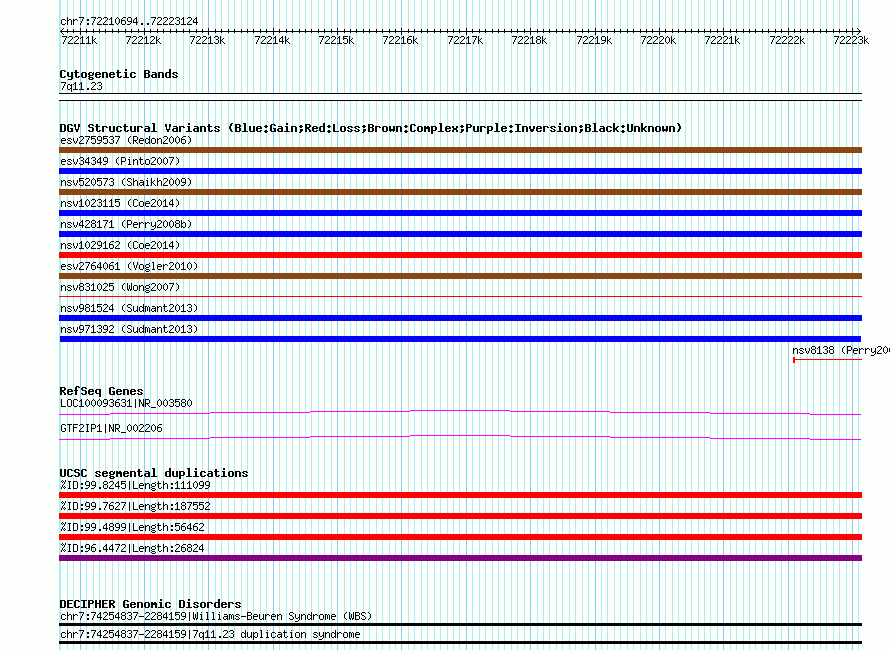Click the nsv520573 (Shaikh2009) label
The height and width of the screenshot is (650, 890).
pyautogui.click(x=126, y=182)
